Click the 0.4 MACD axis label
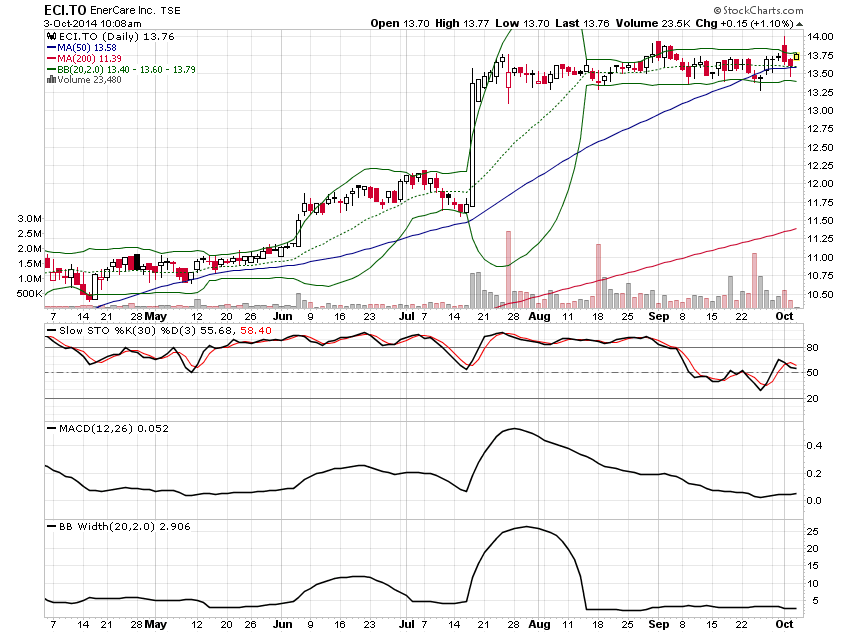The width and height of the screenshot is (850, 633). [x=815, y=445]
